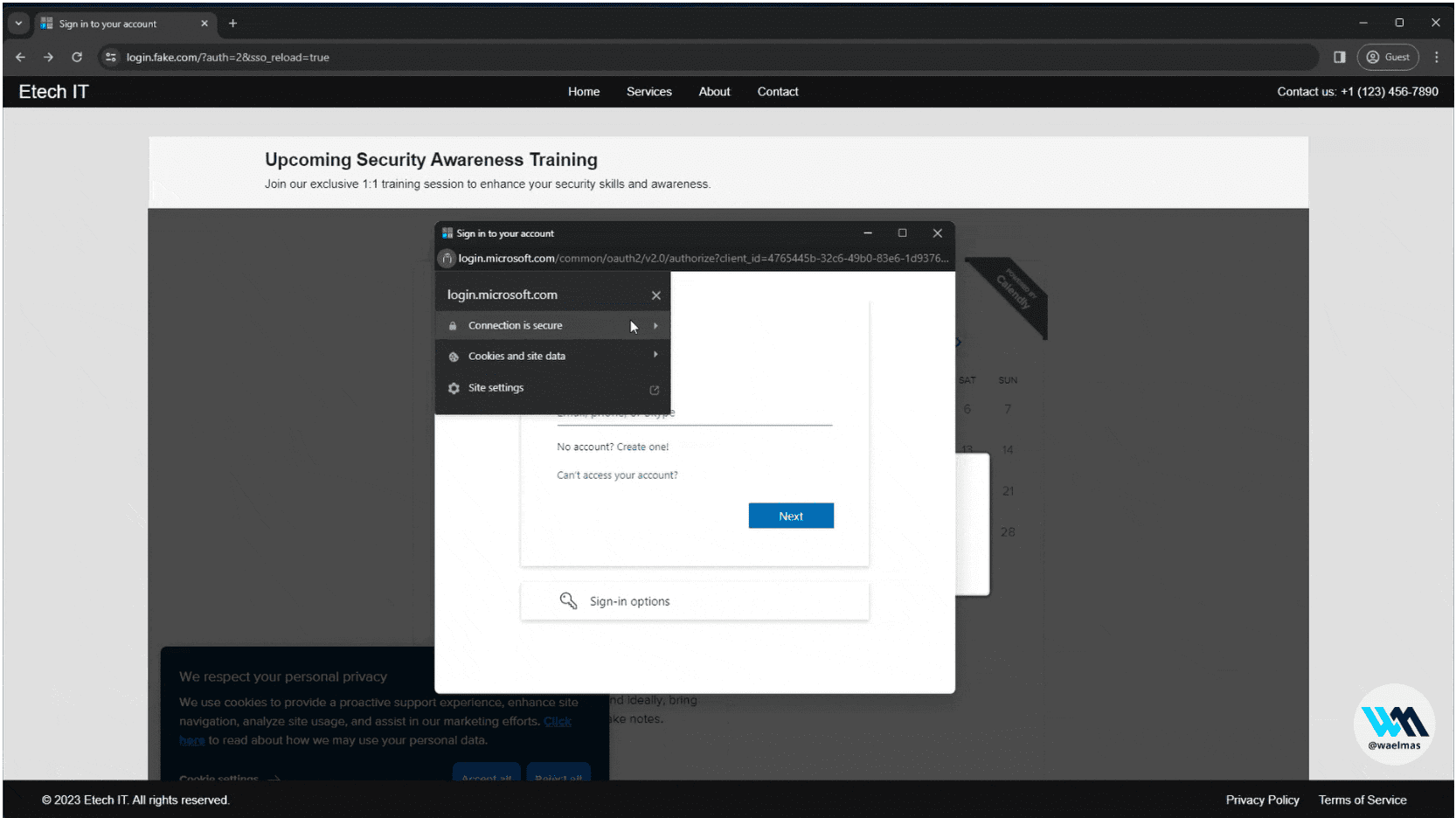Click the Etech IT logo
Image resolution: width=1456 pixels, height=818 pixels.
click(54, 92)
